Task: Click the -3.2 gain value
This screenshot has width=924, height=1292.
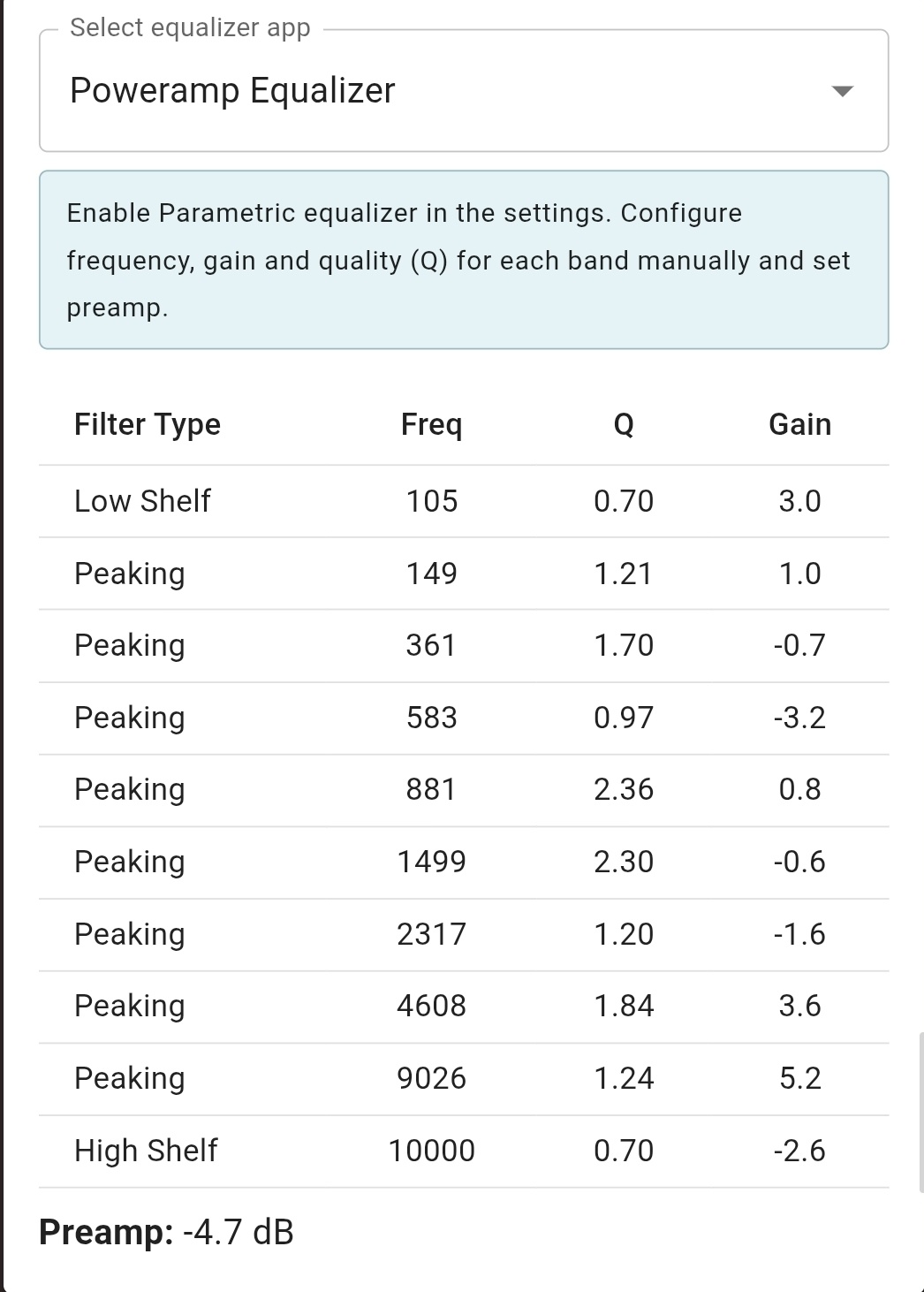Action: [x=799, y=718]
